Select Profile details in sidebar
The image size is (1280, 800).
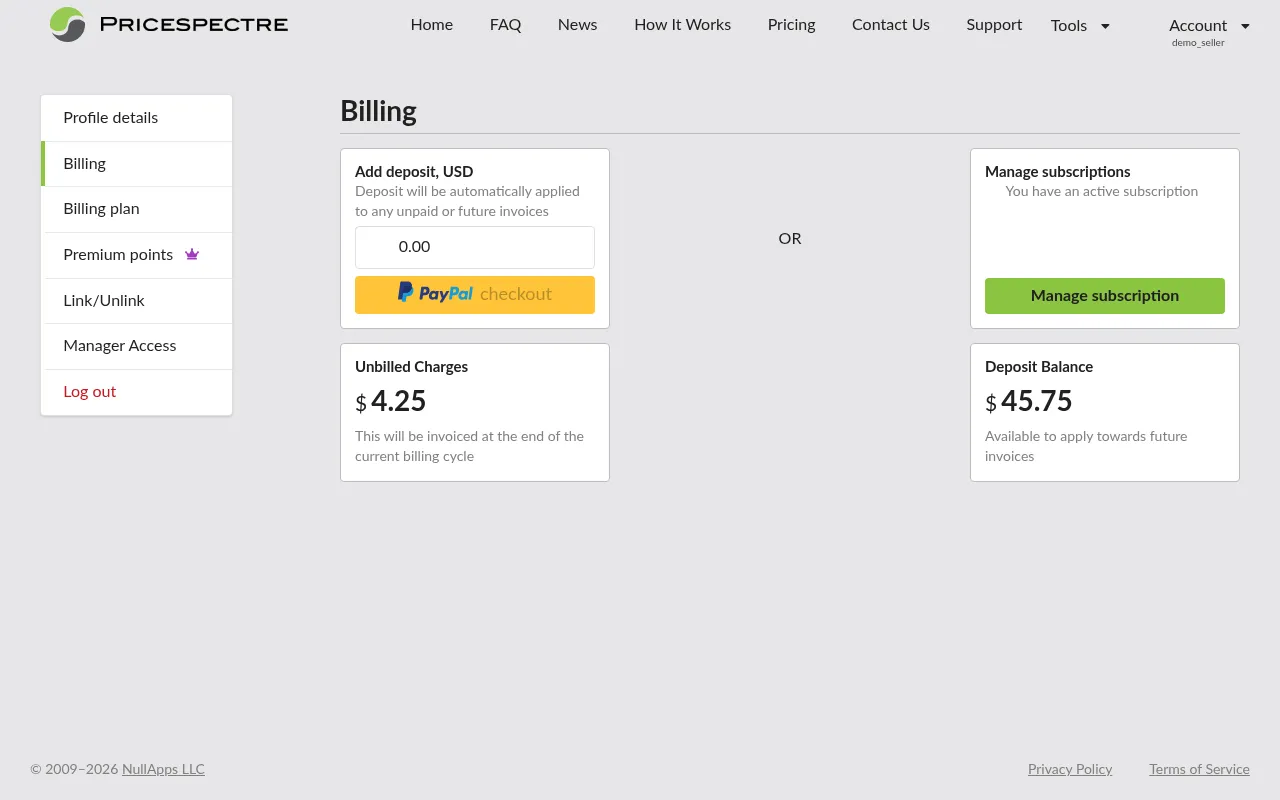point(110,117)
